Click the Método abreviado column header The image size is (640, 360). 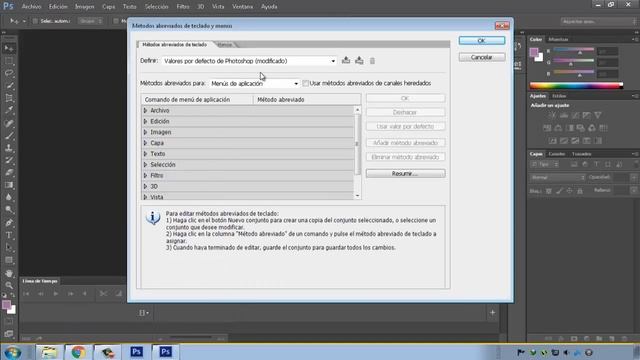[x=307, y=100]
